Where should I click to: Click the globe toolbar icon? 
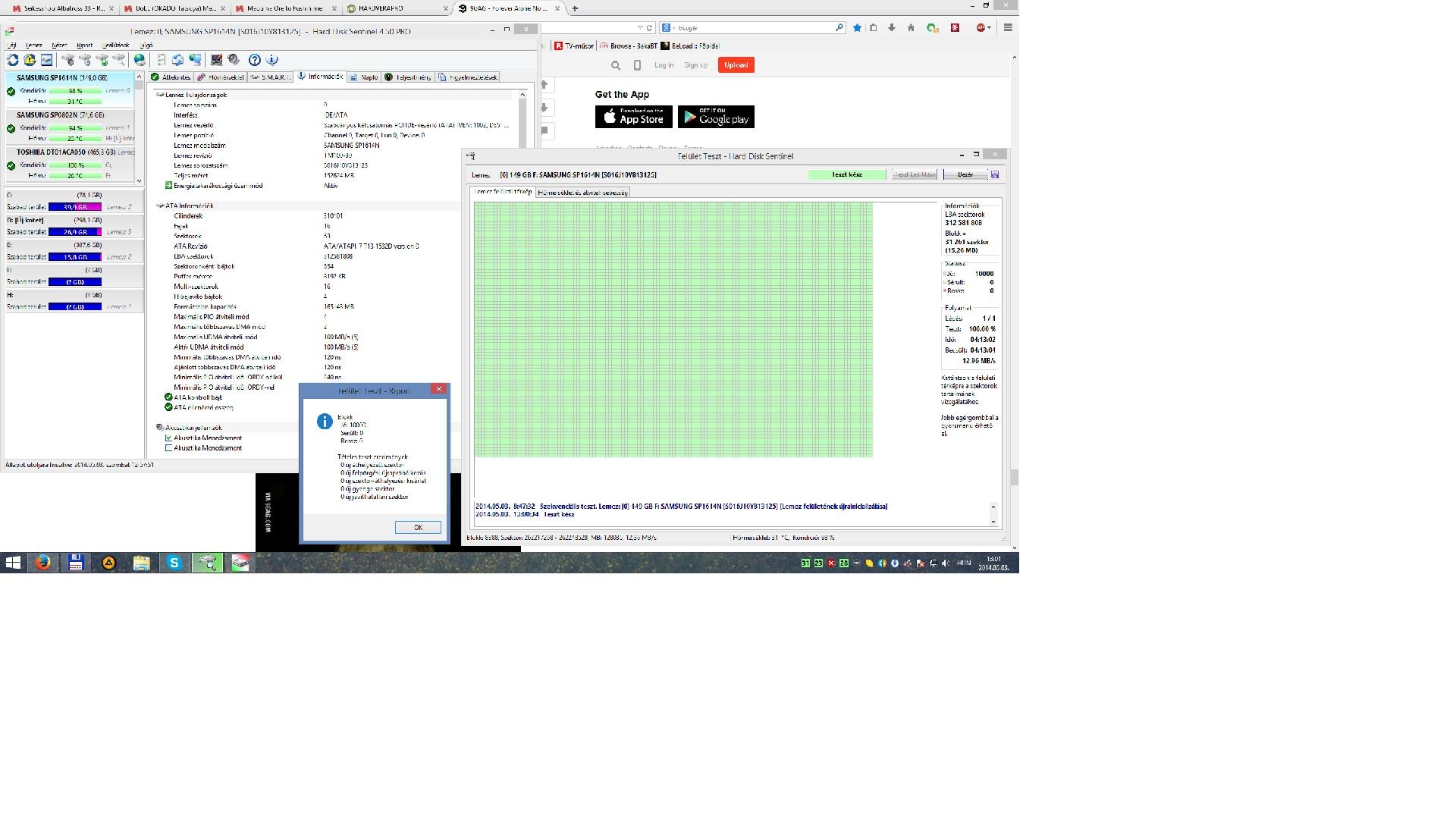(x=140, y=60)
